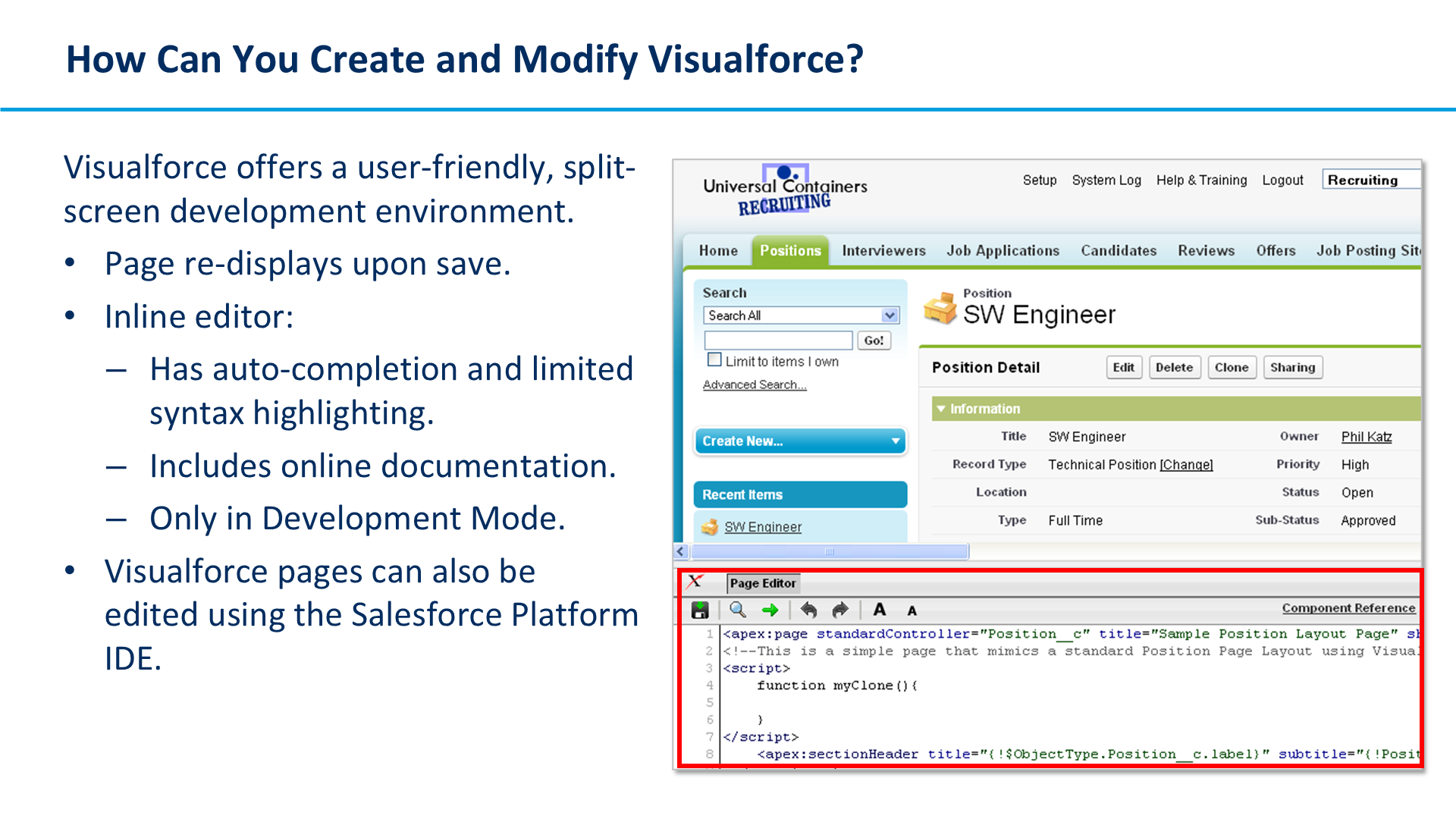Click the scrollbar left arrow
1456x819 pixels.
[x=680, y=551]
